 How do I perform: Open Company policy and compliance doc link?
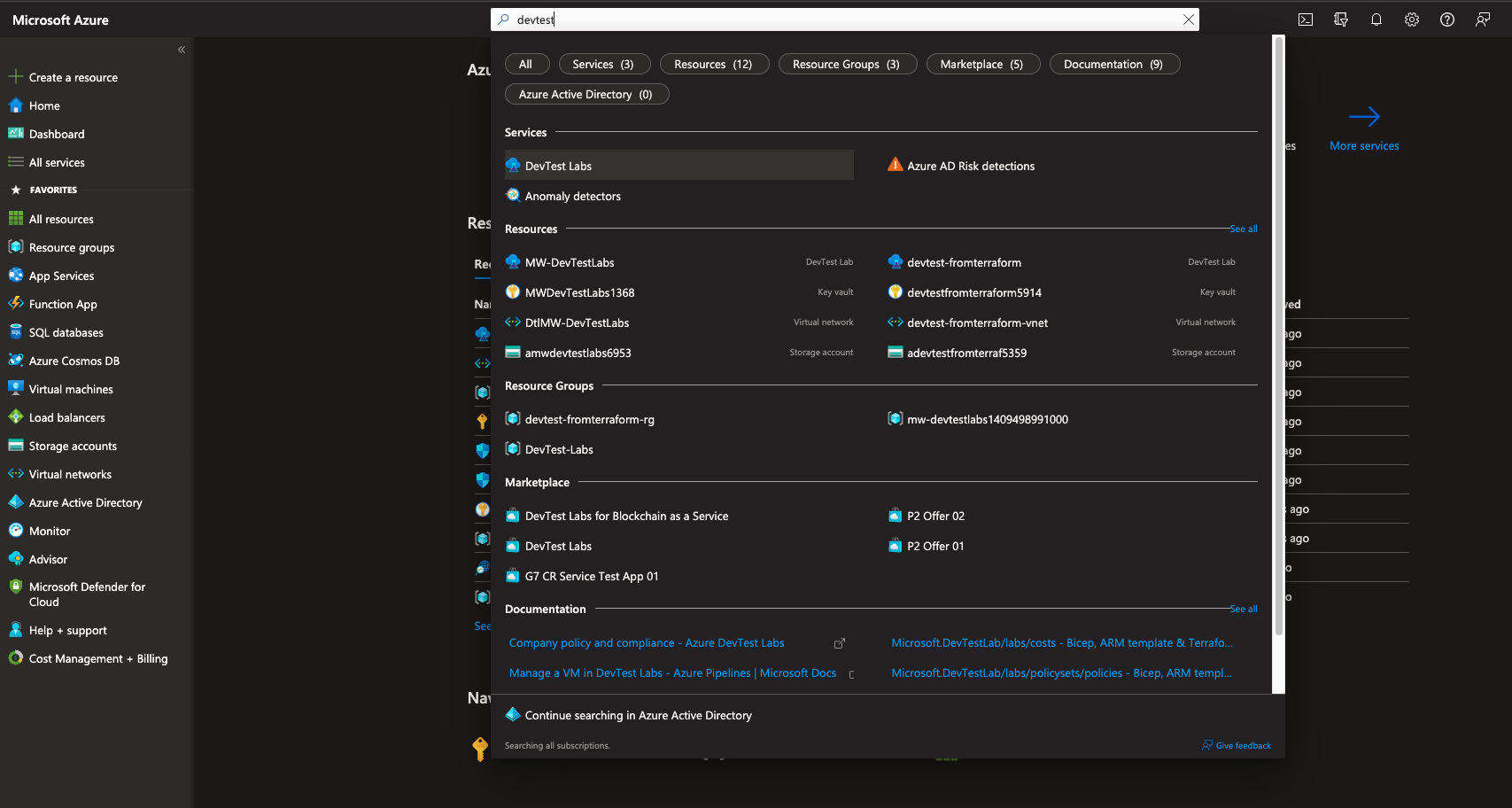(x=647, y=643)
